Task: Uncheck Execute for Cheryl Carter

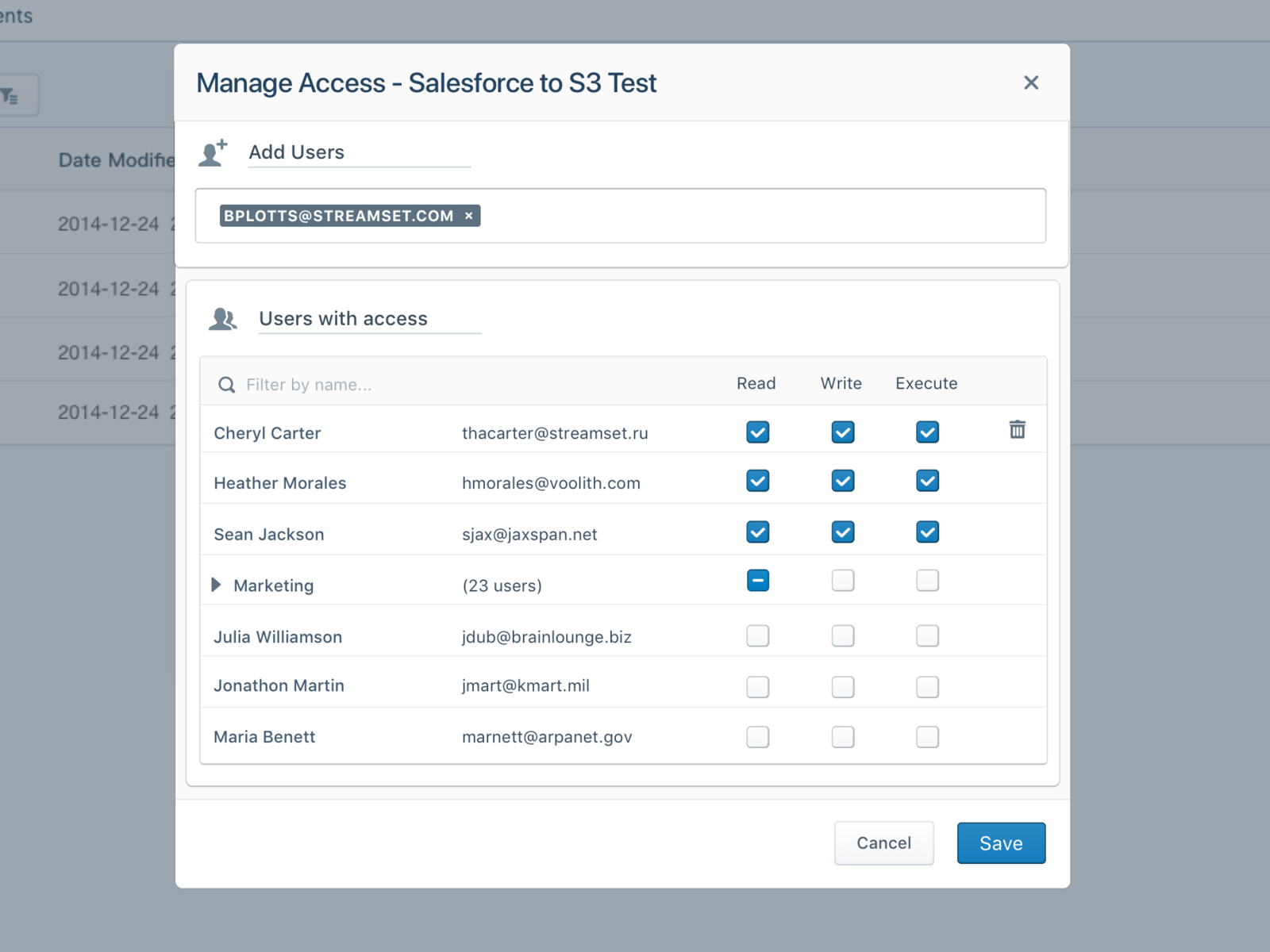Action: [927, 432]
